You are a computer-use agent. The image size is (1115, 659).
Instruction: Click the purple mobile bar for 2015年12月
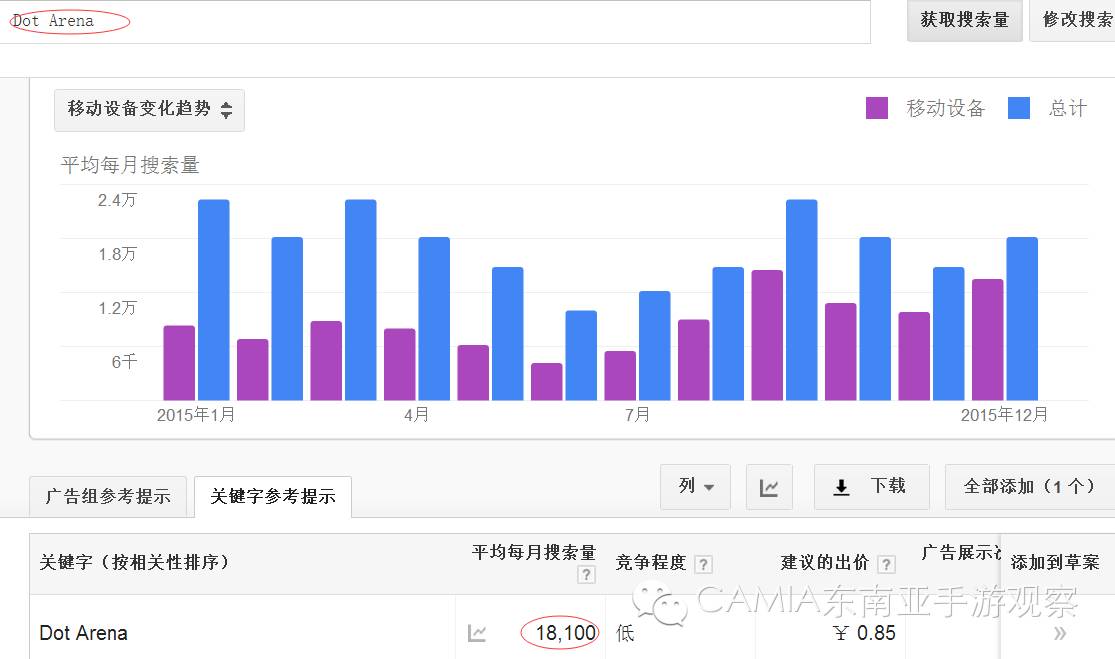click(988, 340)
